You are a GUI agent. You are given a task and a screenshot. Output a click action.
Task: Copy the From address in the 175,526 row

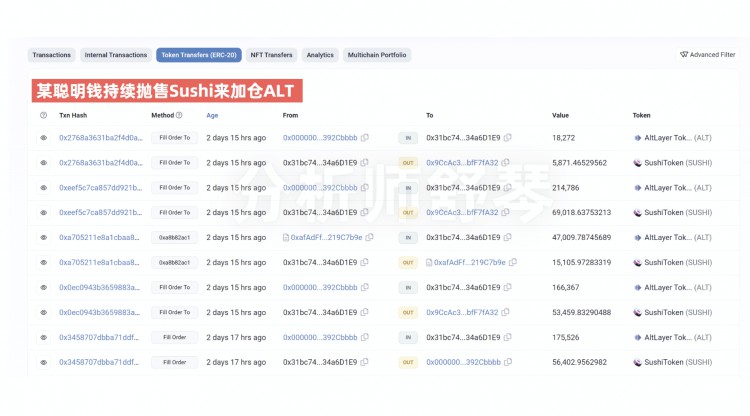tap(365, 337)
